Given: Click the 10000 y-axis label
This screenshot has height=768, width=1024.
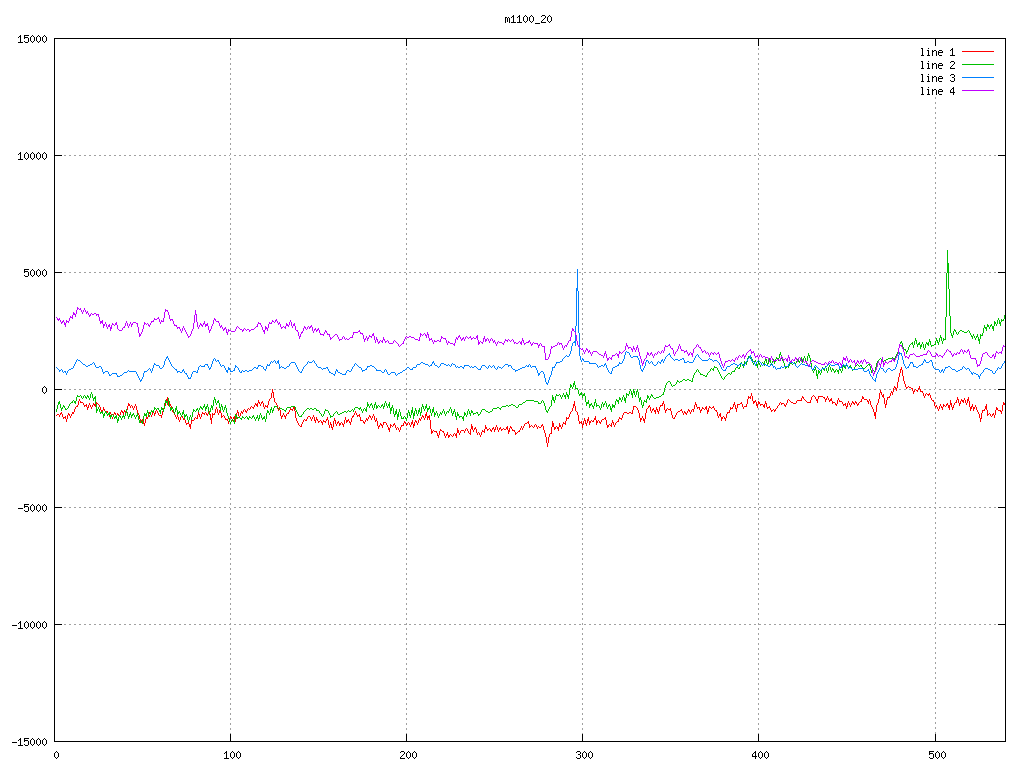Looking at the screenshot, I should pyautogui.click(x=33, y=156).
